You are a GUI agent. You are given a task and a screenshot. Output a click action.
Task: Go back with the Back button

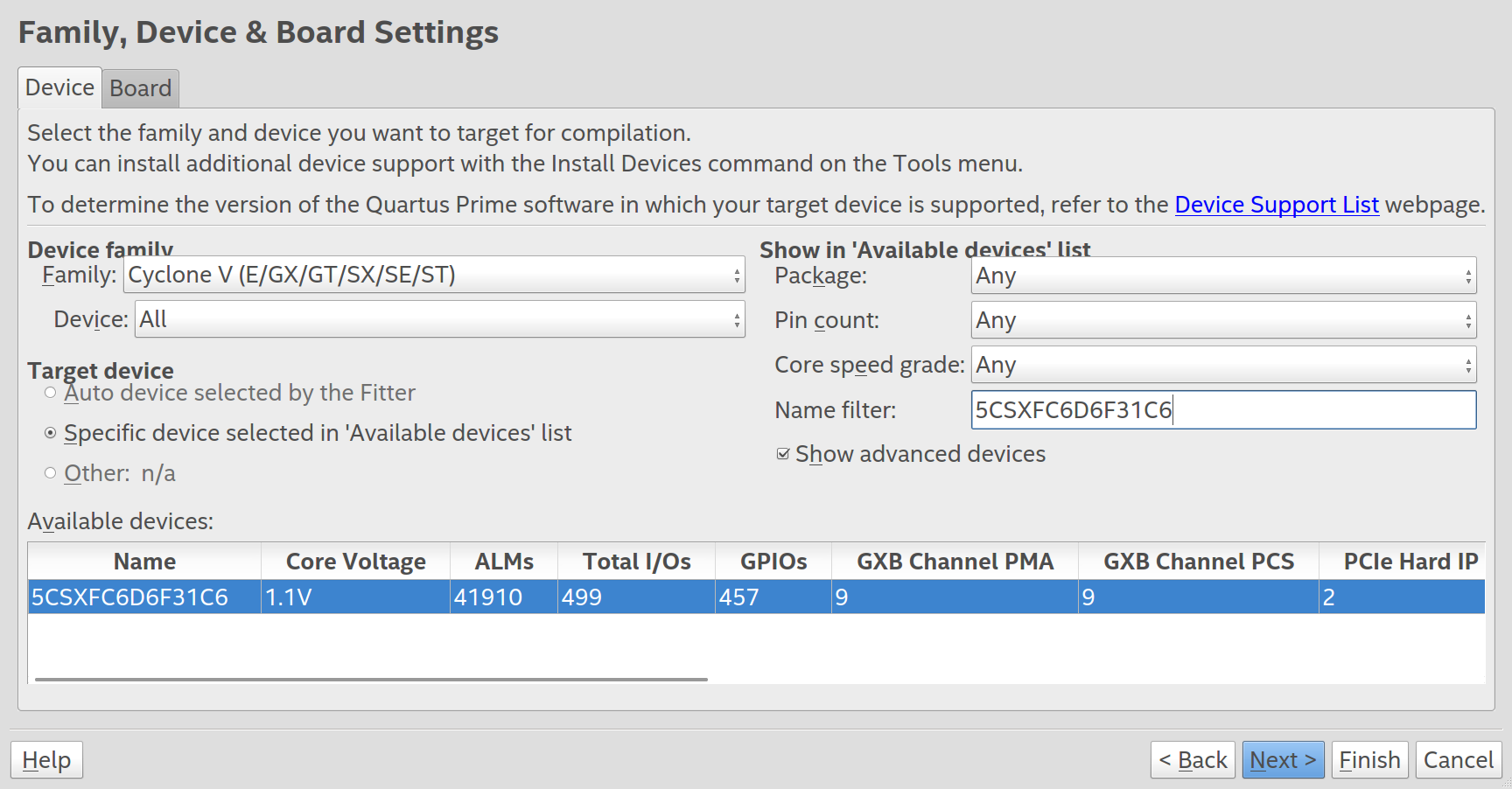[x=1193, y=760]
